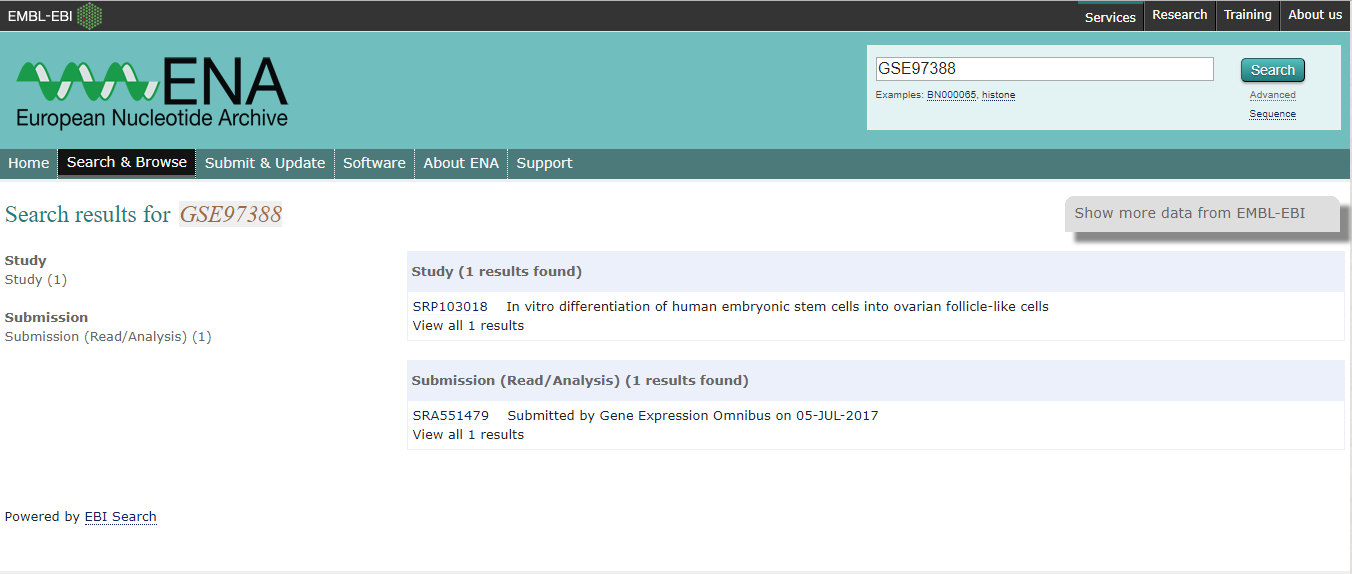Open study SRP103018 result
Viewport: 1352px width, 574px height.
point(449,307)
